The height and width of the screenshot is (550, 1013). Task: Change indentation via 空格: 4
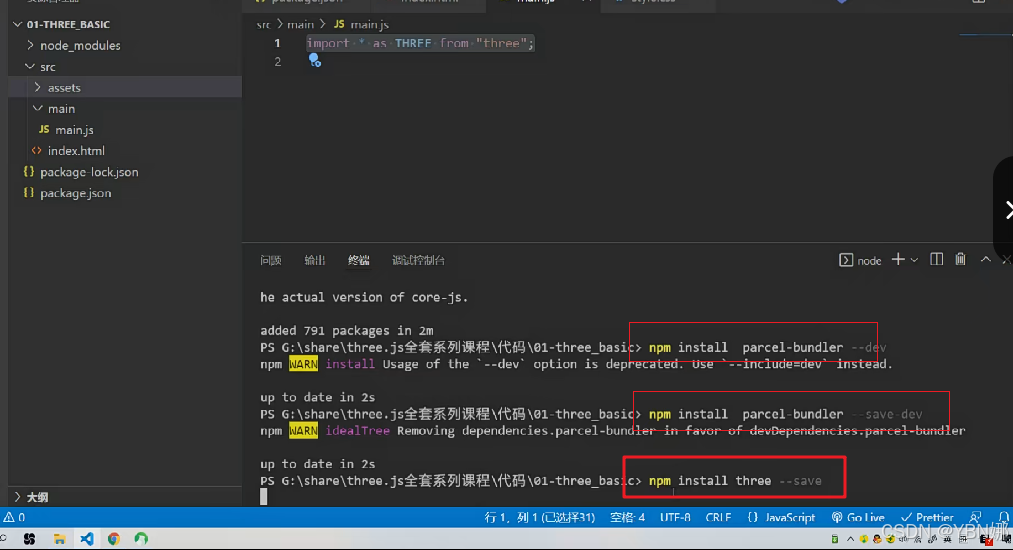coord(627,518)
